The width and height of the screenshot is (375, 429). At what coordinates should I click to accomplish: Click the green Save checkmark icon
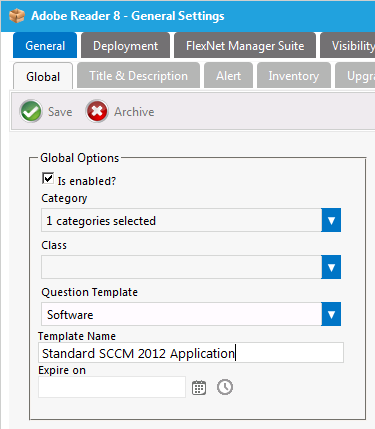[x=31, y=111]
